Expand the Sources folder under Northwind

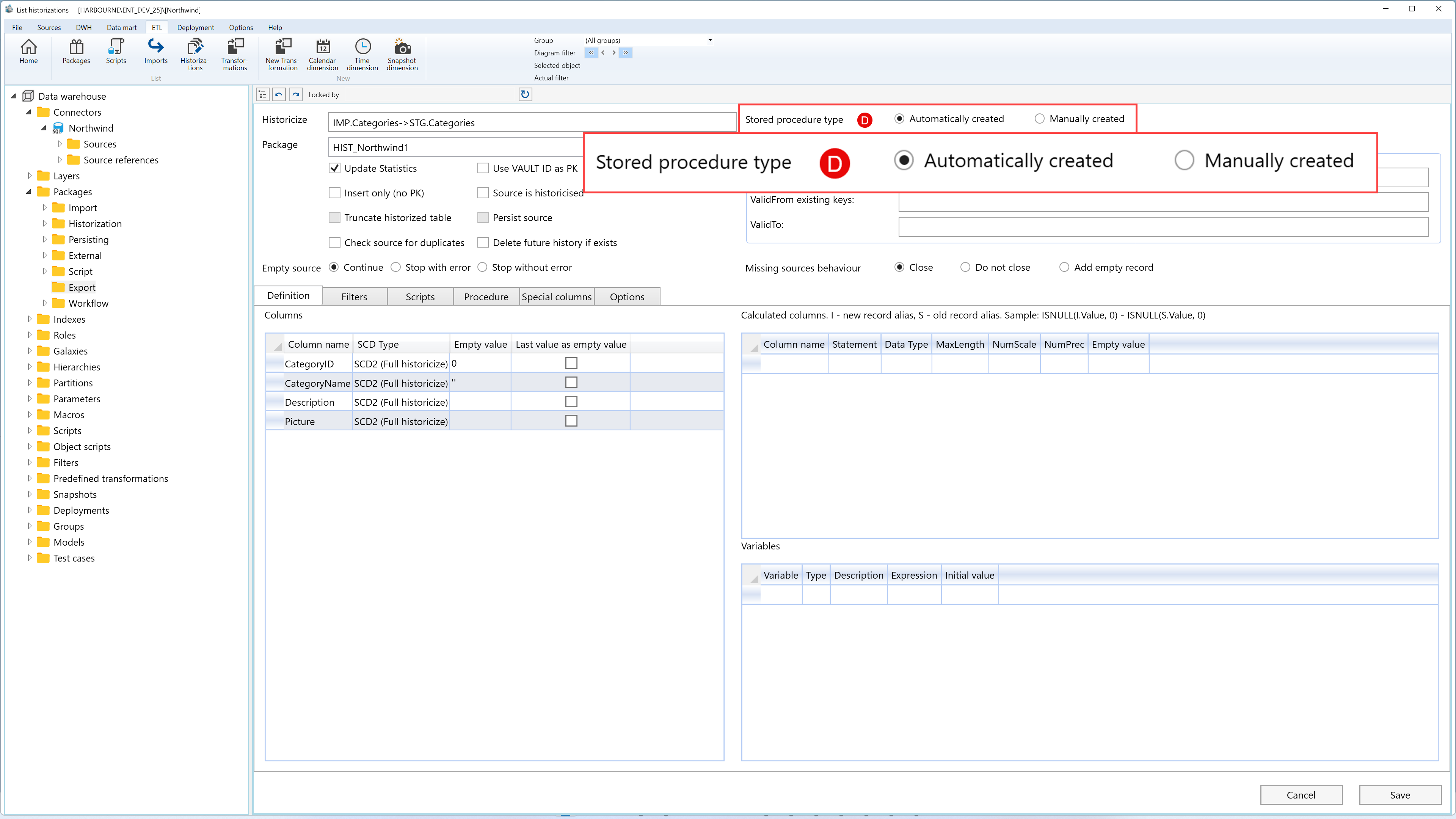[60, 144]
